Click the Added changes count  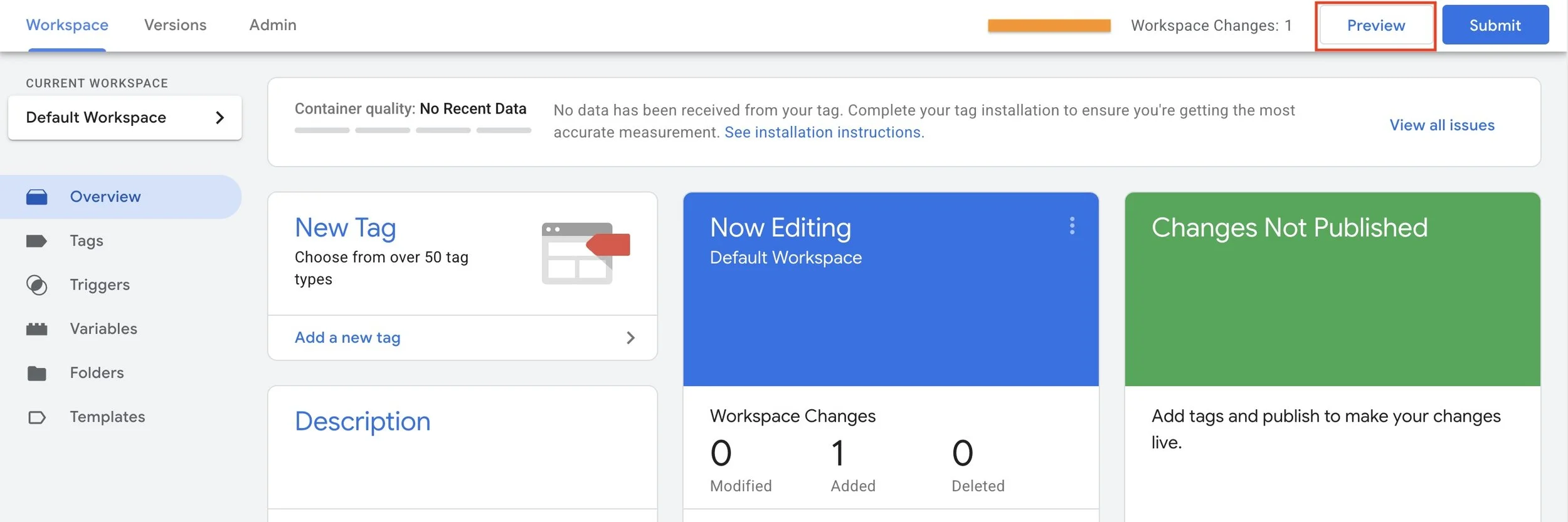pos(838,453)
